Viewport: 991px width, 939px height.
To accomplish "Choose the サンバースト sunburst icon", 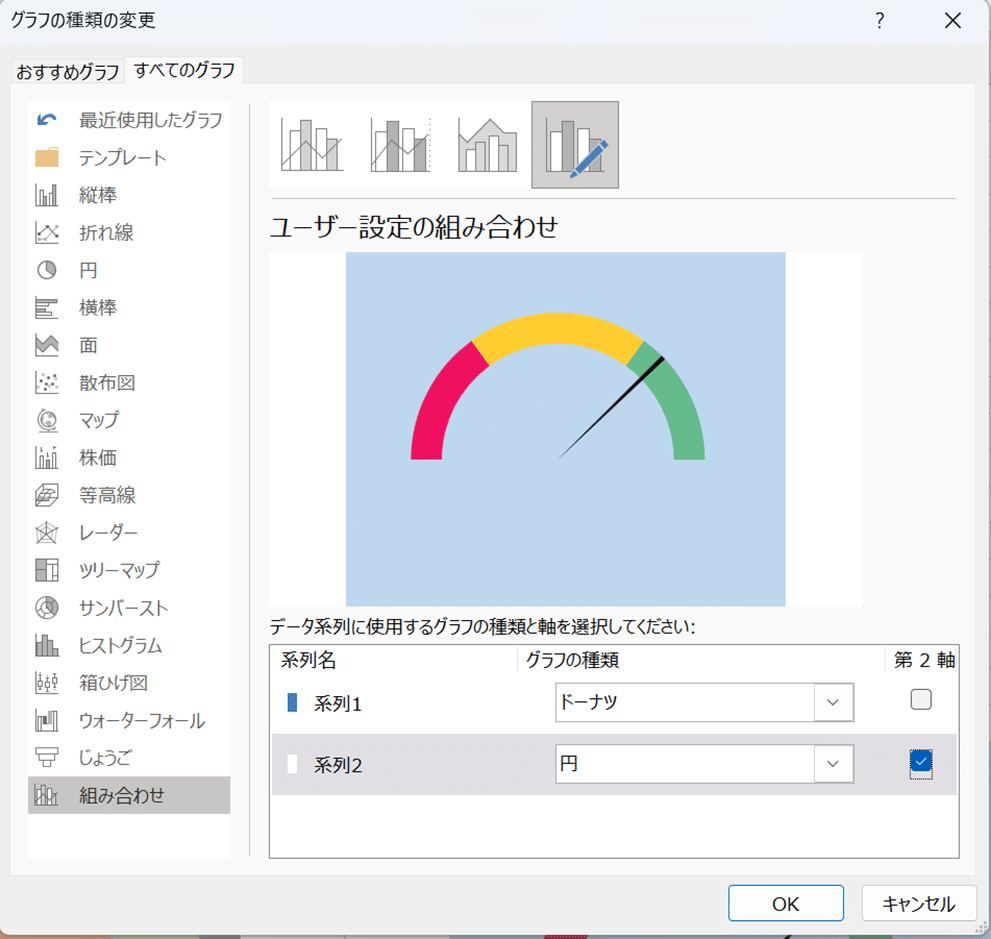I will [x=47, y=608].
